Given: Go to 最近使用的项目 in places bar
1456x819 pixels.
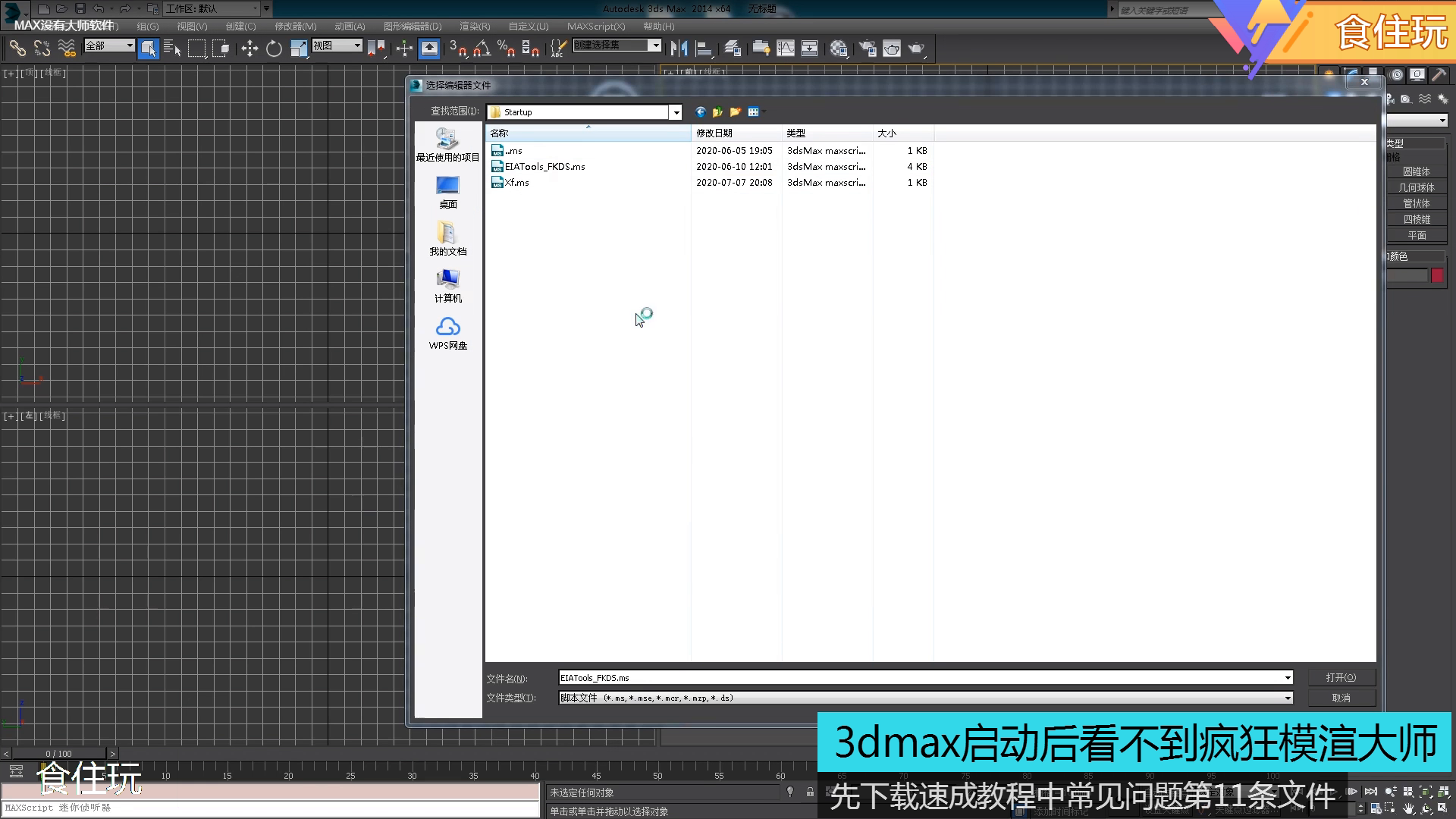Looking at the screenshot, I should (x=447, y=145).
